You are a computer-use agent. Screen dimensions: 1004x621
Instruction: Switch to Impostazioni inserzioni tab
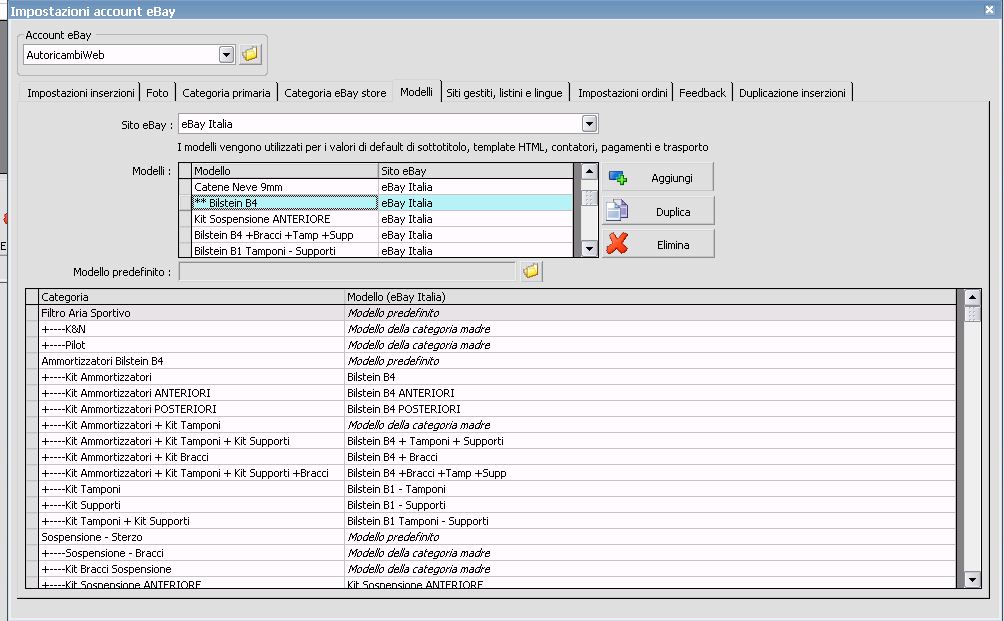[81, 93]
